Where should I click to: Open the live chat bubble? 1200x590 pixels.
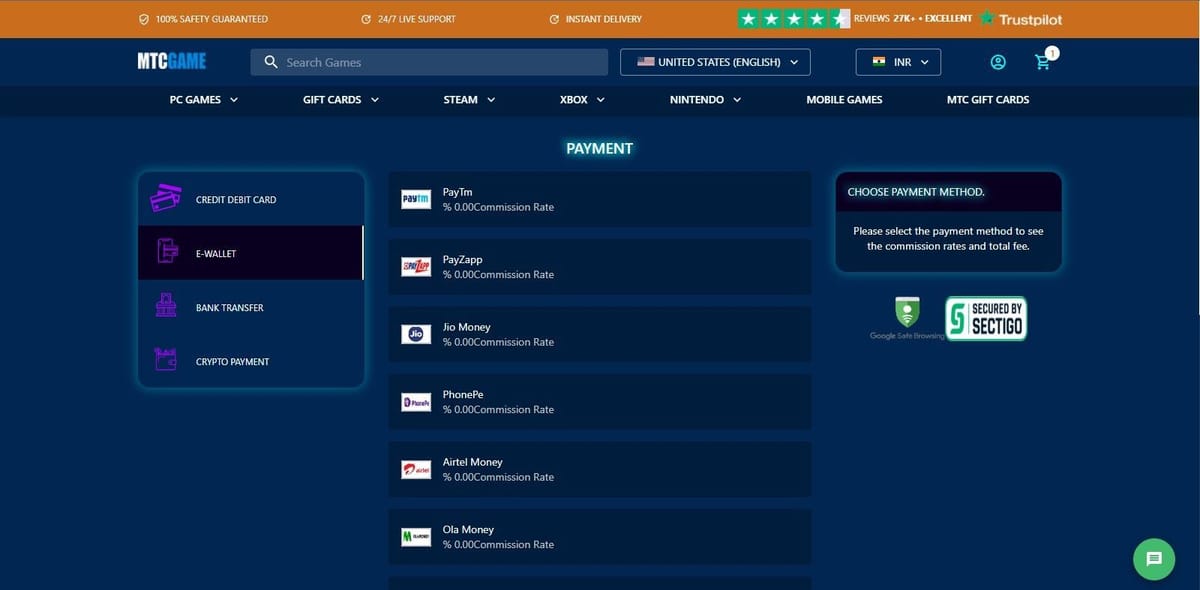click(1153, 558)
